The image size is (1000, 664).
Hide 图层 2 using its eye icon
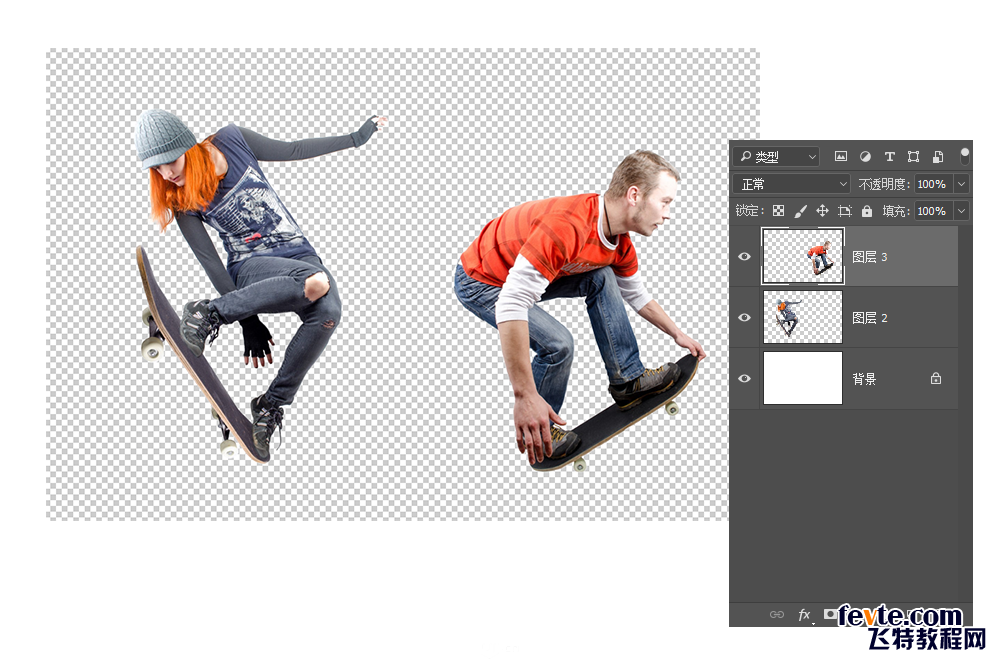744,318
